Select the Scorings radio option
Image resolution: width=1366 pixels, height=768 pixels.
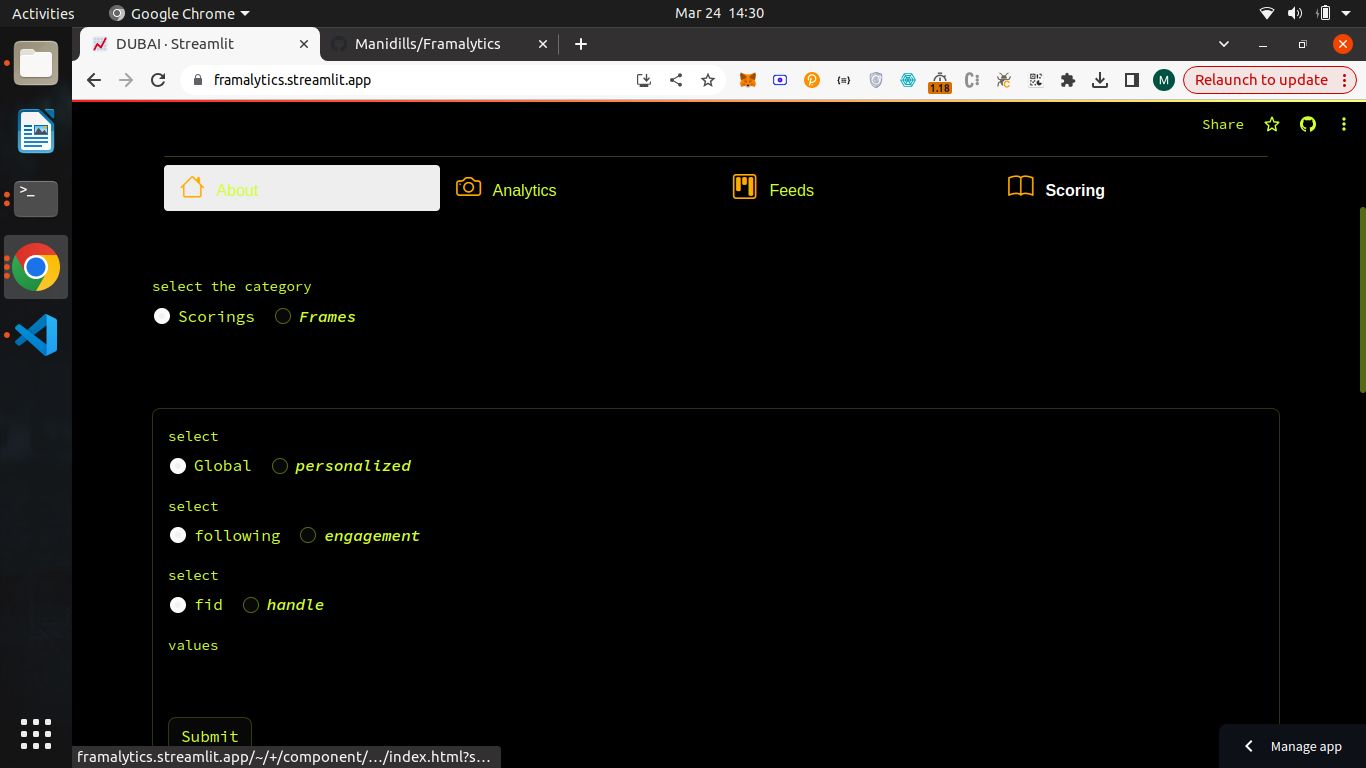tap(204, 316)
